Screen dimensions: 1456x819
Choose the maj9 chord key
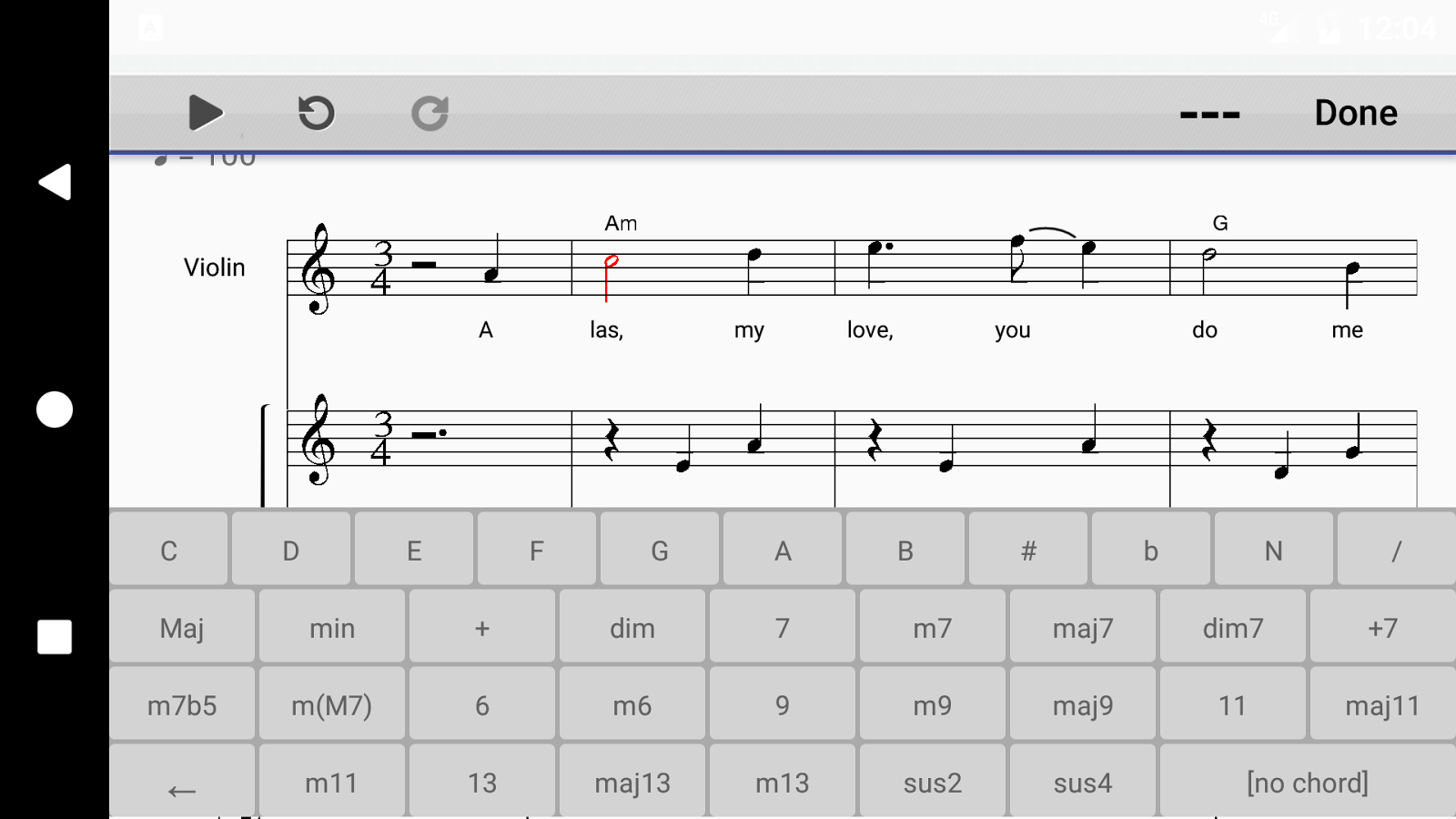pos(1083,703)
